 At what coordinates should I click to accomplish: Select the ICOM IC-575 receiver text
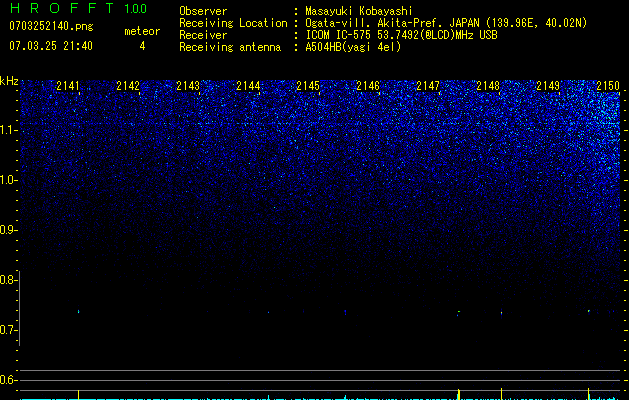(401, 35)
